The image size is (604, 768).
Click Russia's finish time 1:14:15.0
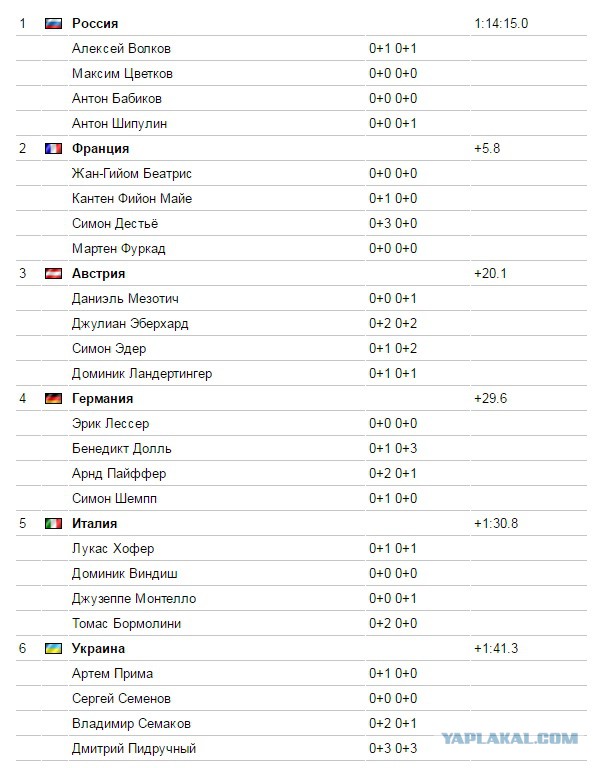click(501, 24)
